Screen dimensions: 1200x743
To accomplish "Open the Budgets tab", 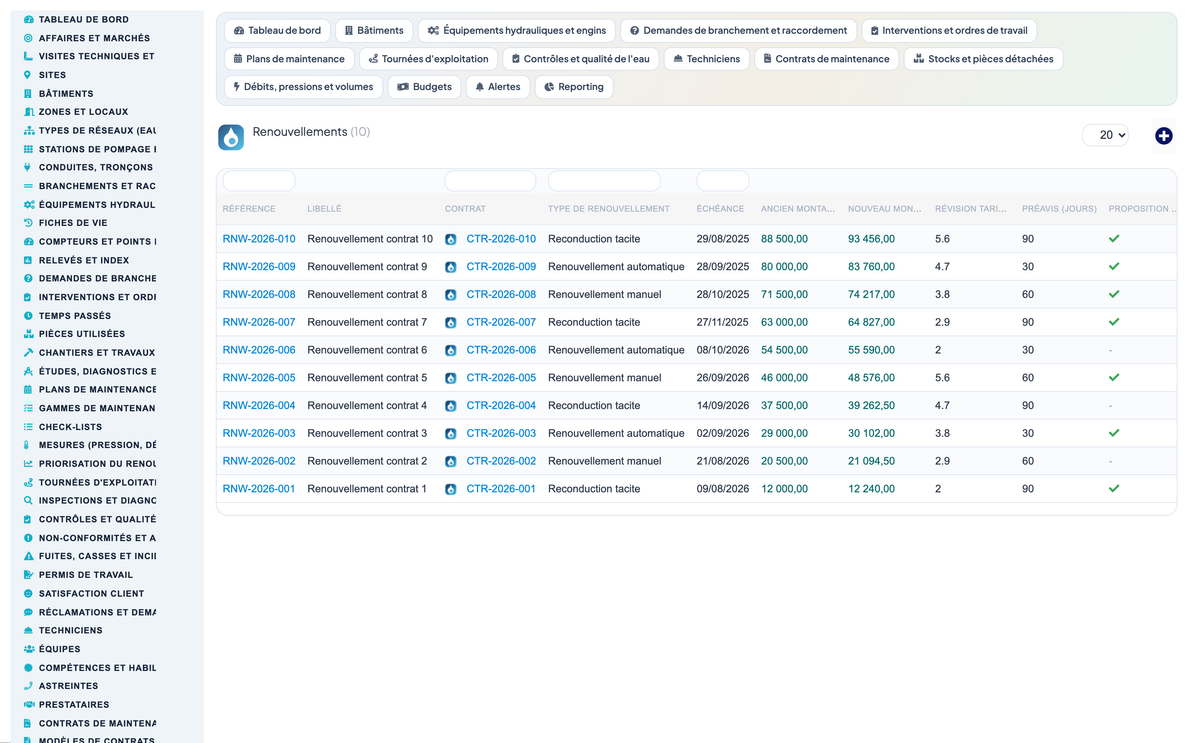I will coord(424,87).
